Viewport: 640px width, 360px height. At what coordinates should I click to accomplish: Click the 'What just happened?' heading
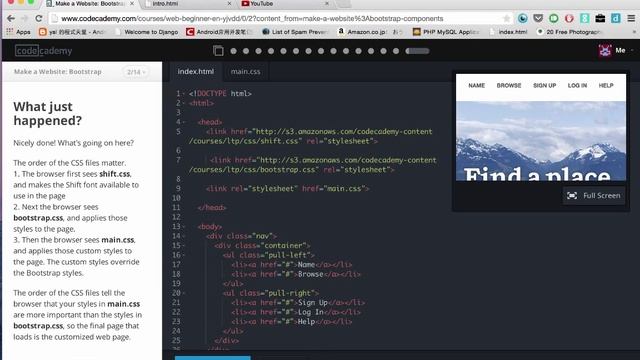tap(47, 113)
